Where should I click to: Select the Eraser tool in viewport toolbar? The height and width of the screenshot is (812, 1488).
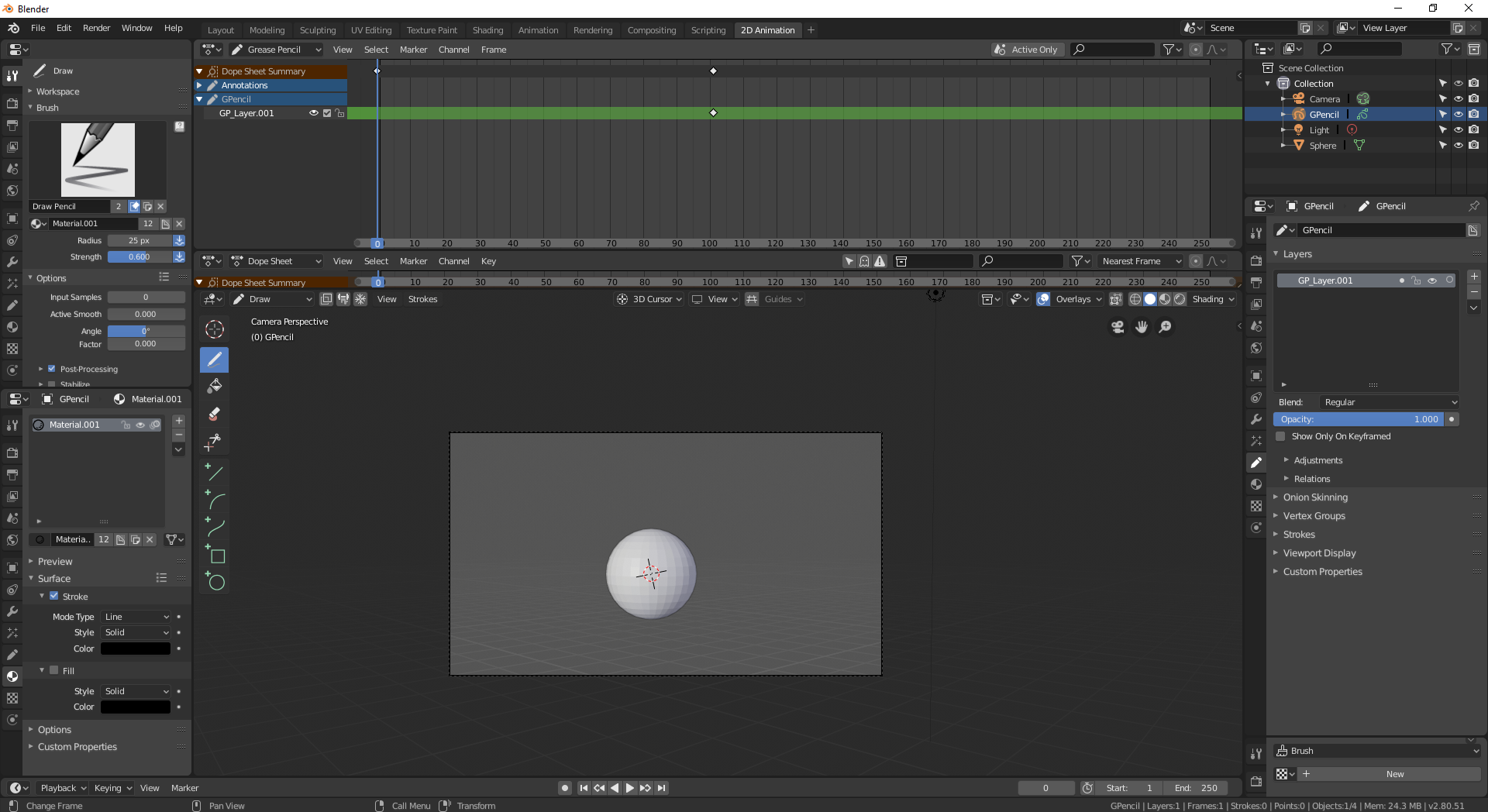click(215, 414)
